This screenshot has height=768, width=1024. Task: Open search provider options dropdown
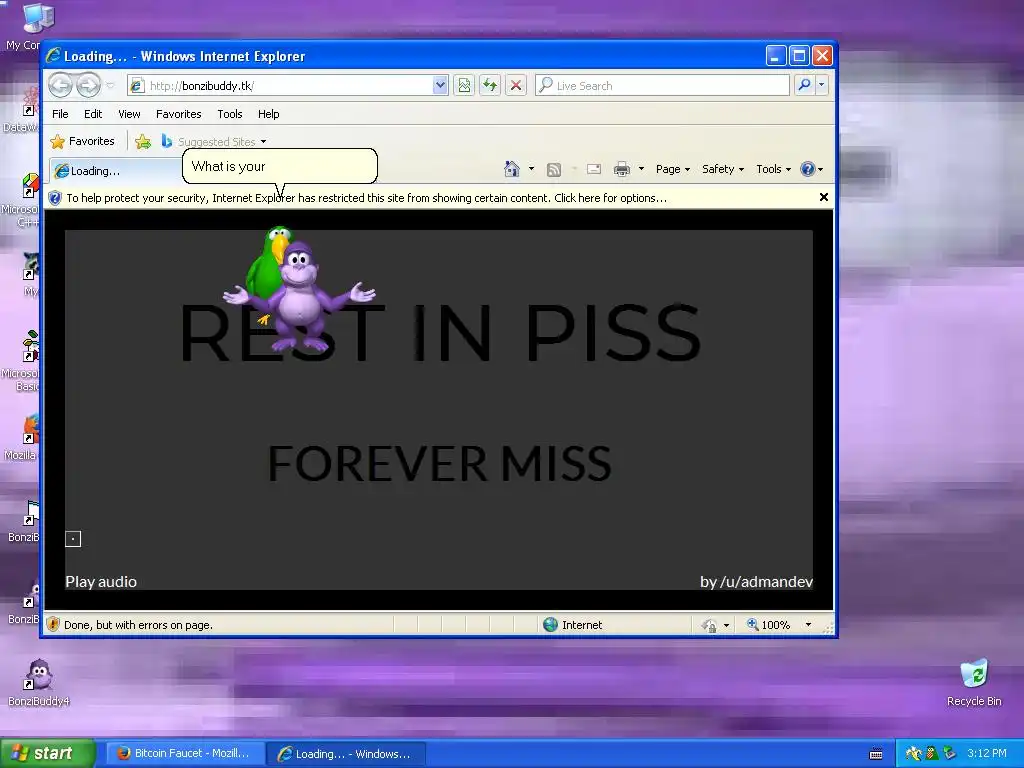tap(822, 85)
